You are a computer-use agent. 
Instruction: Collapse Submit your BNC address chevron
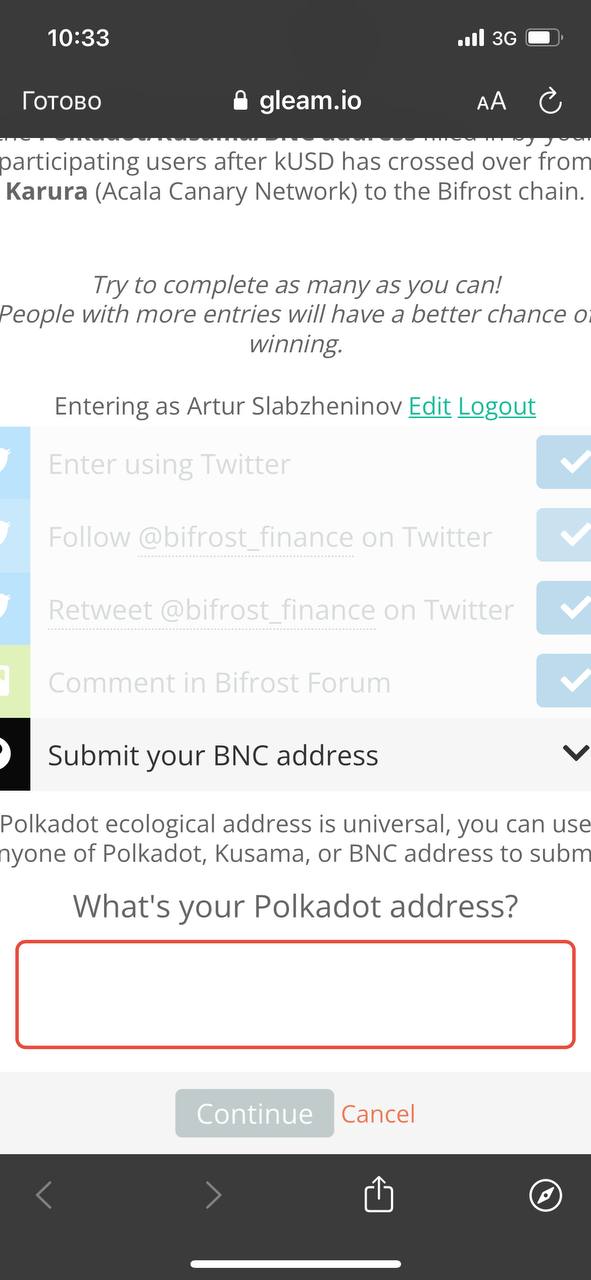pyautogui.click(x=576, y=753)
